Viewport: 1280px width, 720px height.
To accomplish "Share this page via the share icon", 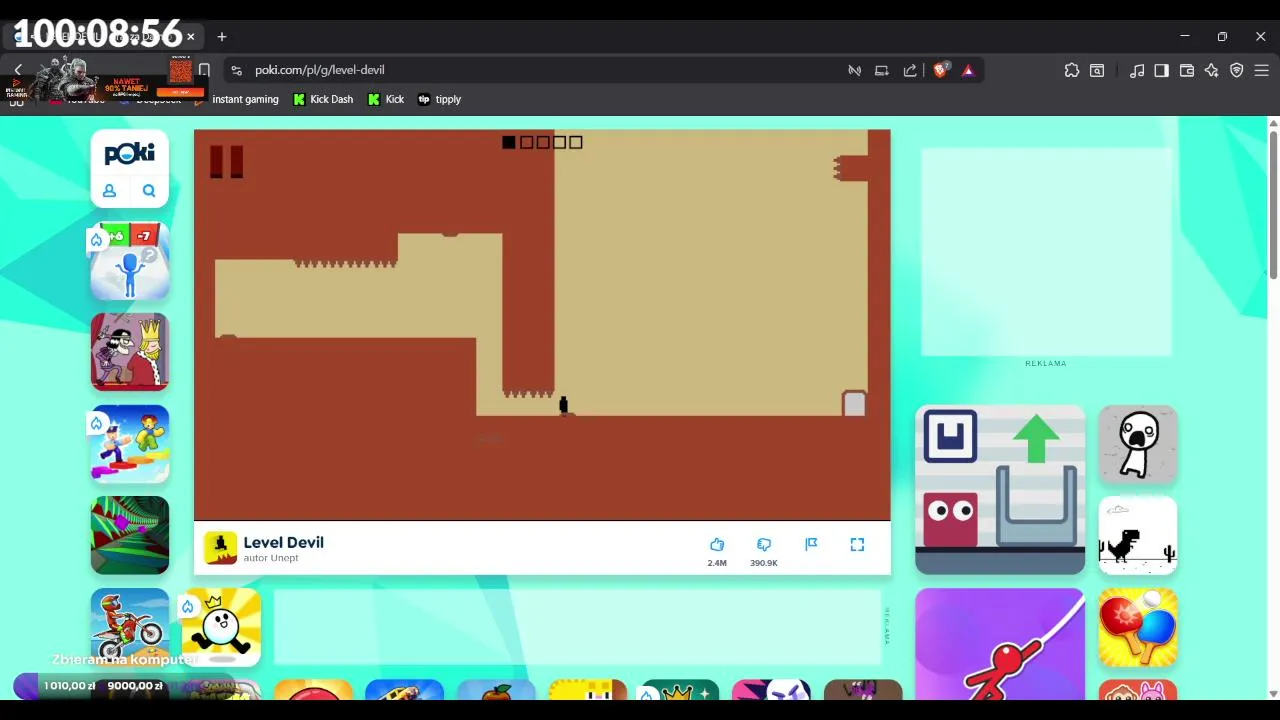I will click(x=910, y=70).
